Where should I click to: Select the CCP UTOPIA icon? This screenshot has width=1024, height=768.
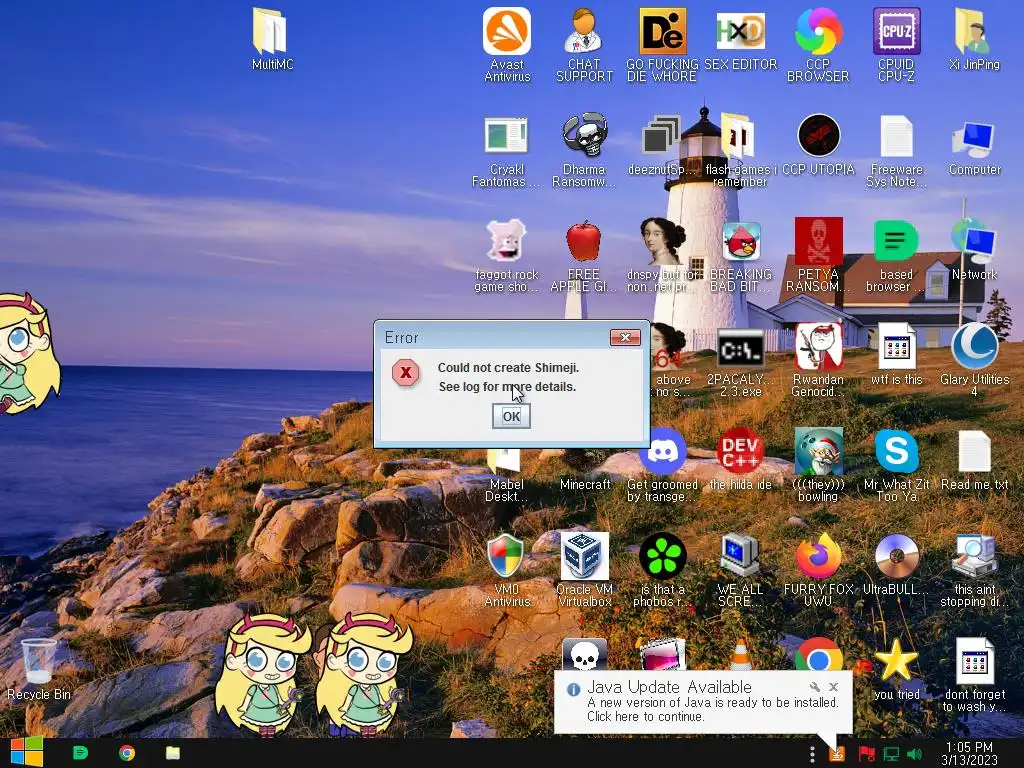click(818, 145)
